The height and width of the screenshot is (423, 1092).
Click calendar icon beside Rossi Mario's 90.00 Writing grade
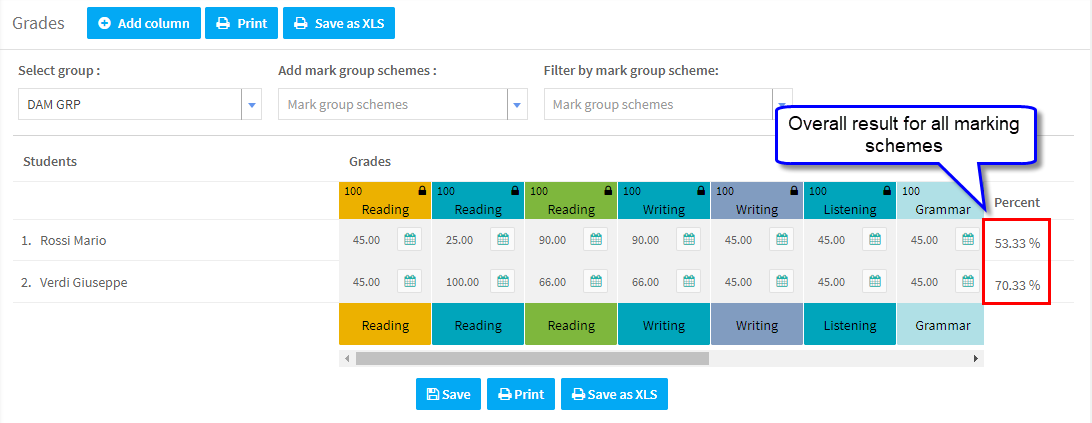pos(689,240)
